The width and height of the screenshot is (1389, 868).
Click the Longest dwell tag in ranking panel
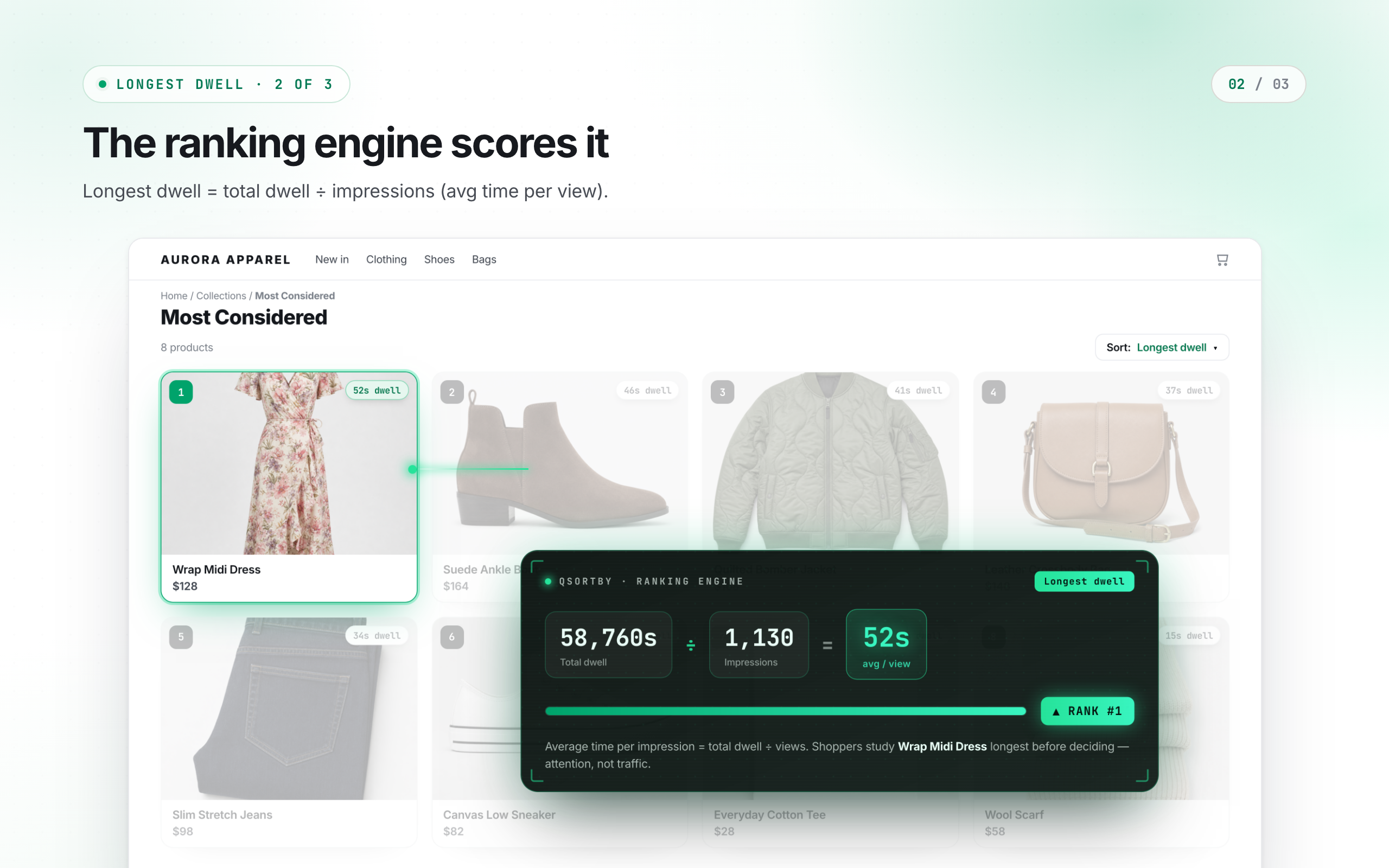coord(1084,582)
